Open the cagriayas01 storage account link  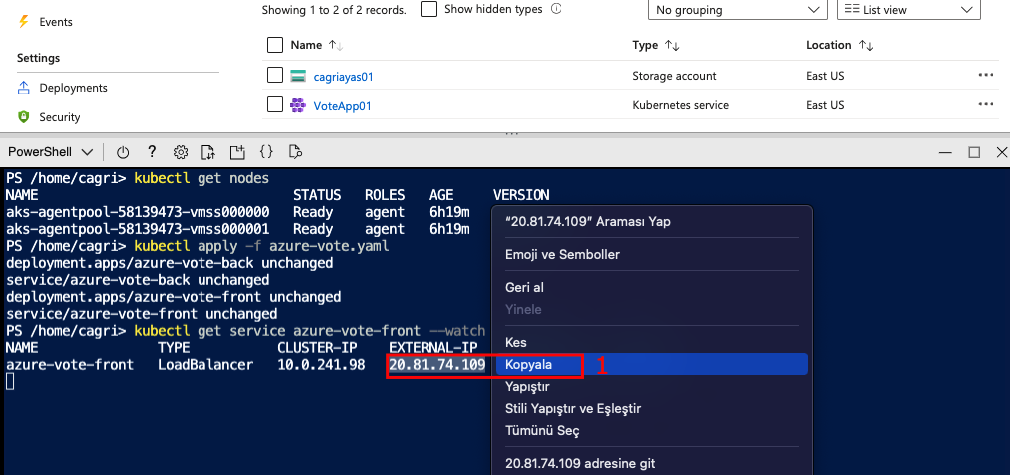click(x=343, y=76)
